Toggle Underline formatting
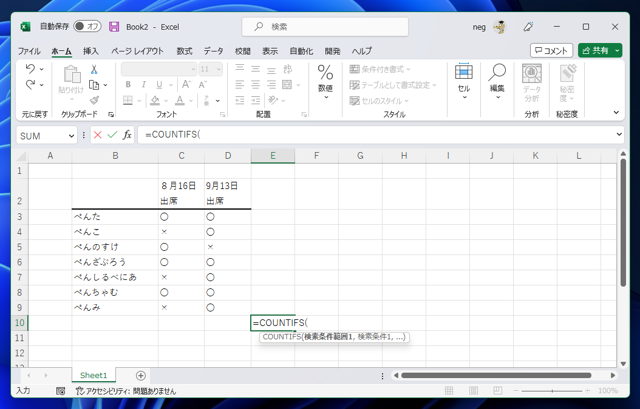 point(159,84)
